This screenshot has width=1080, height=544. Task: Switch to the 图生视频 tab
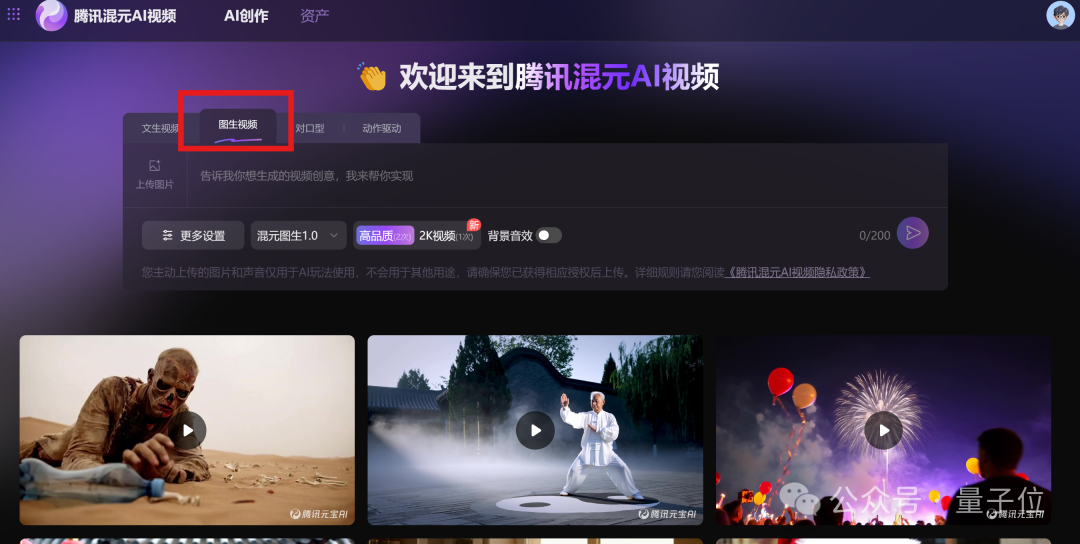[238, 125]
